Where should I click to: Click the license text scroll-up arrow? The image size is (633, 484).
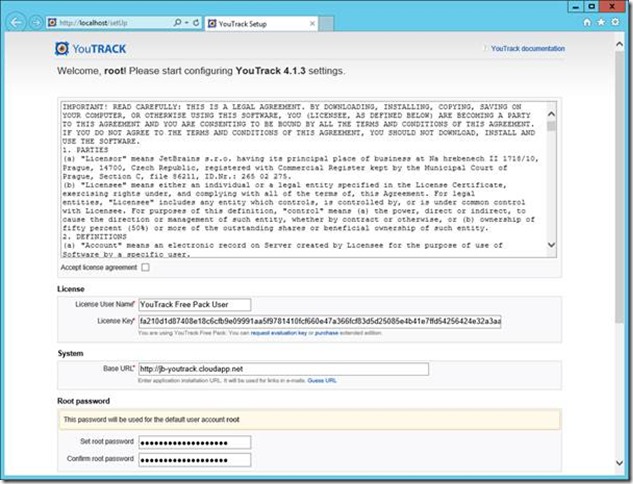pos(551,114)
